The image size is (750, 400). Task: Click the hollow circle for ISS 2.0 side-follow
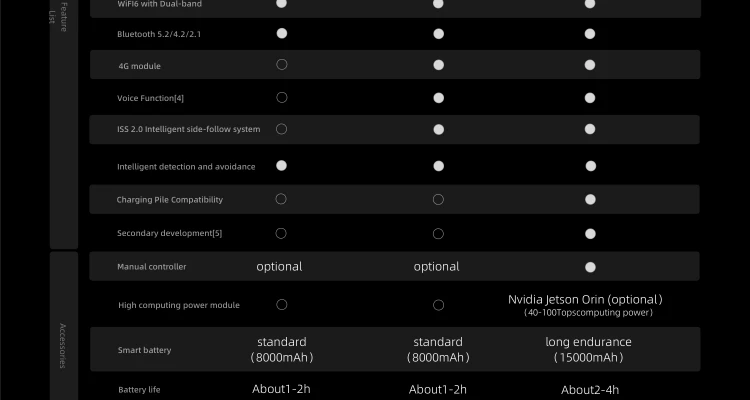(281, 129)
